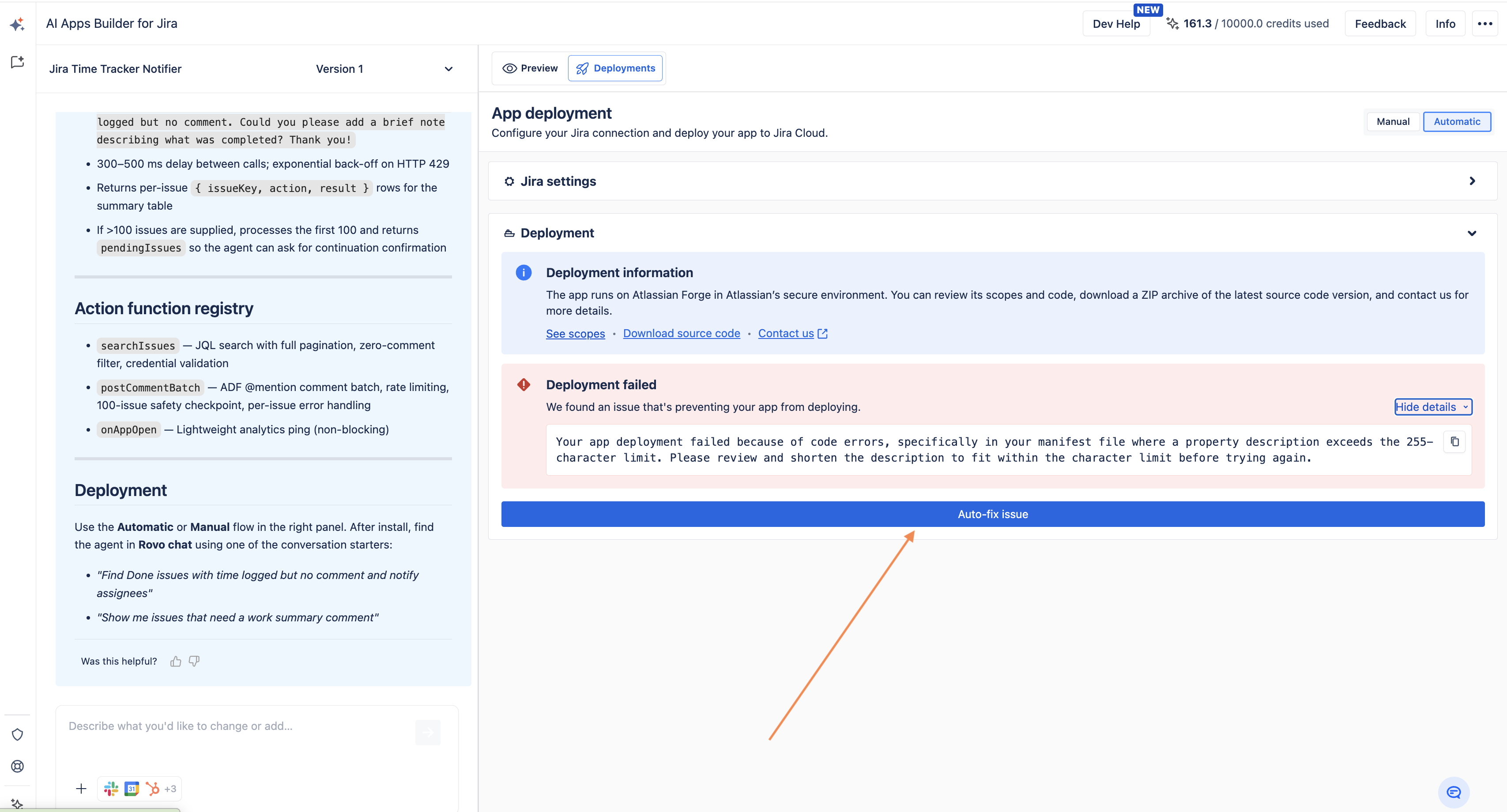
Task: Open the lifebuoy support icon in sidebar
Action: coord(18,766)
